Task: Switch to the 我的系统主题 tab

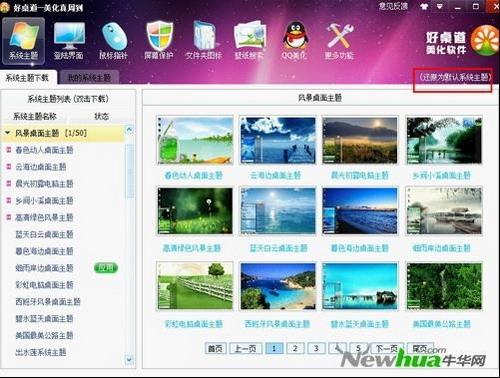Action: (x=89, y=78)
